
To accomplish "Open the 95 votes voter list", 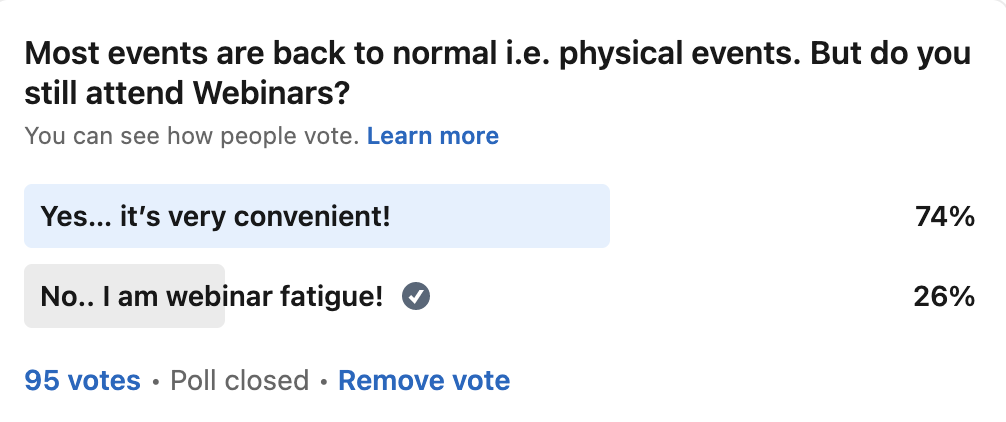I will point(82,380).
